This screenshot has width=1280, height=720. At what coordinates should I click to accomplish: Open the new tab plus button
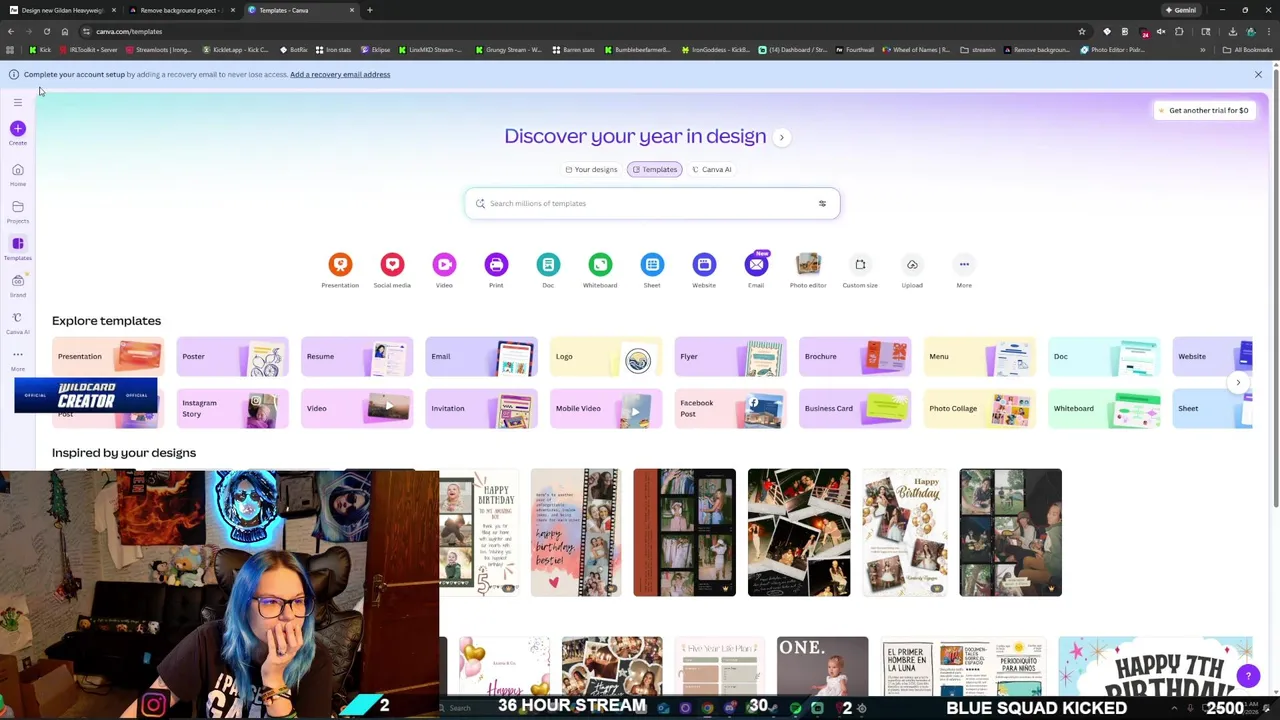pos(369,10)
